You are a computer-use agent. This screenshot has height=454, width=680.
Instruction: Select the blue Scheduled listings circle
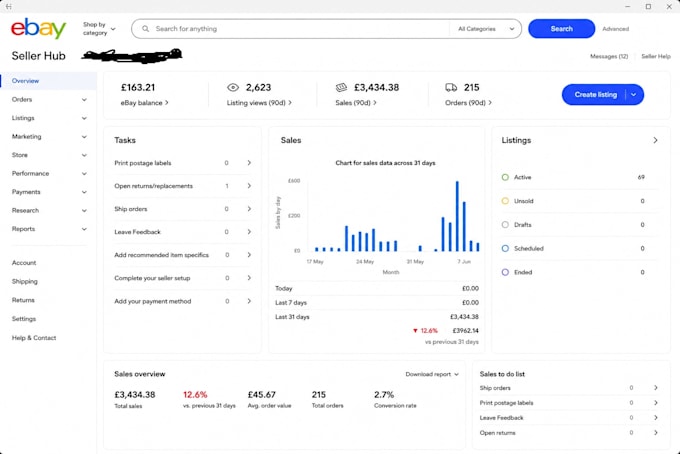(x=505, y=248)
